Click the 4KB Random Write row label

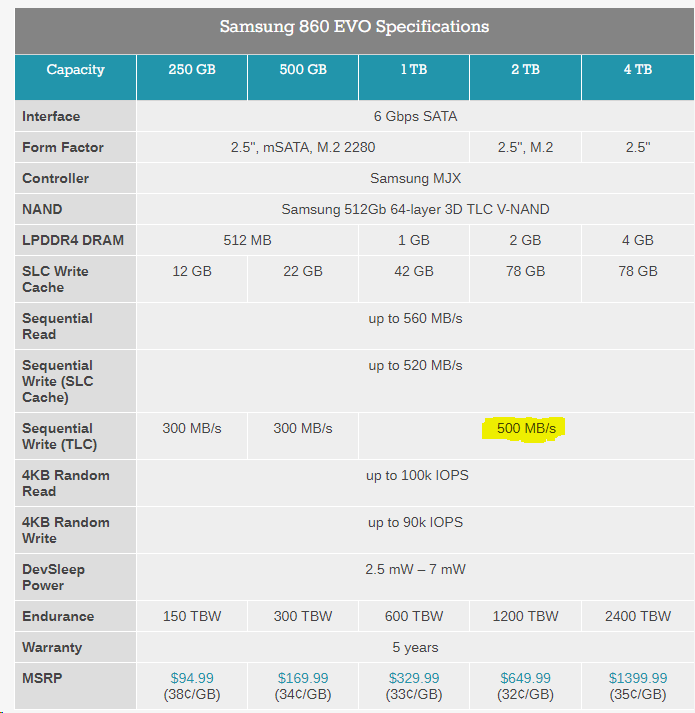coord(65,530)
